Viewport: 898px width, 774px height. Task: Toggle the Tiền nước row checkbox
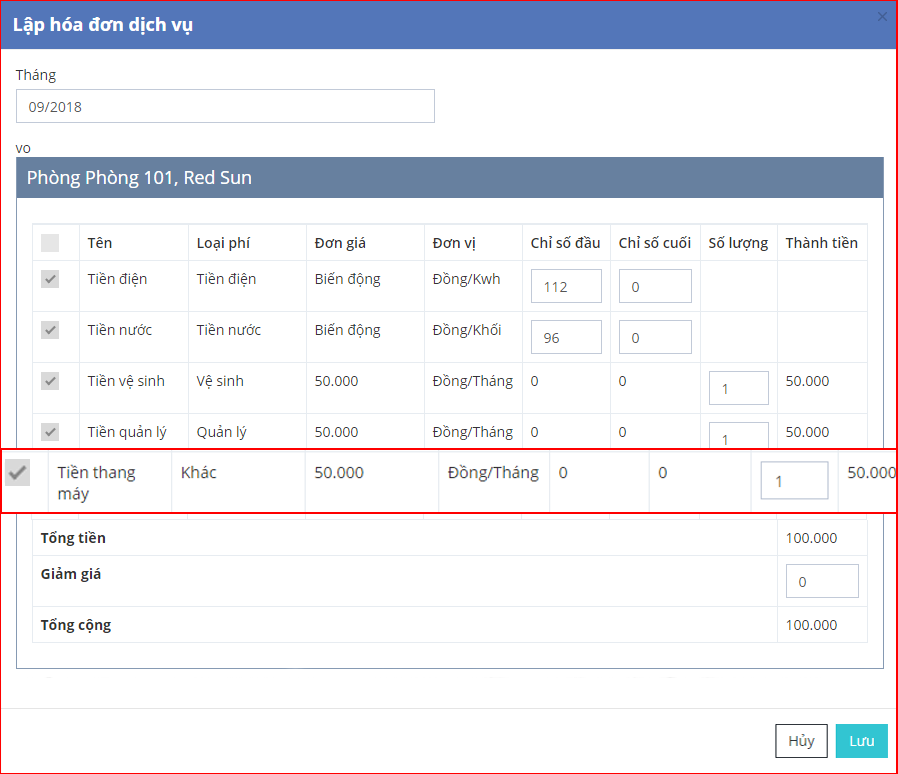[50, 330]
